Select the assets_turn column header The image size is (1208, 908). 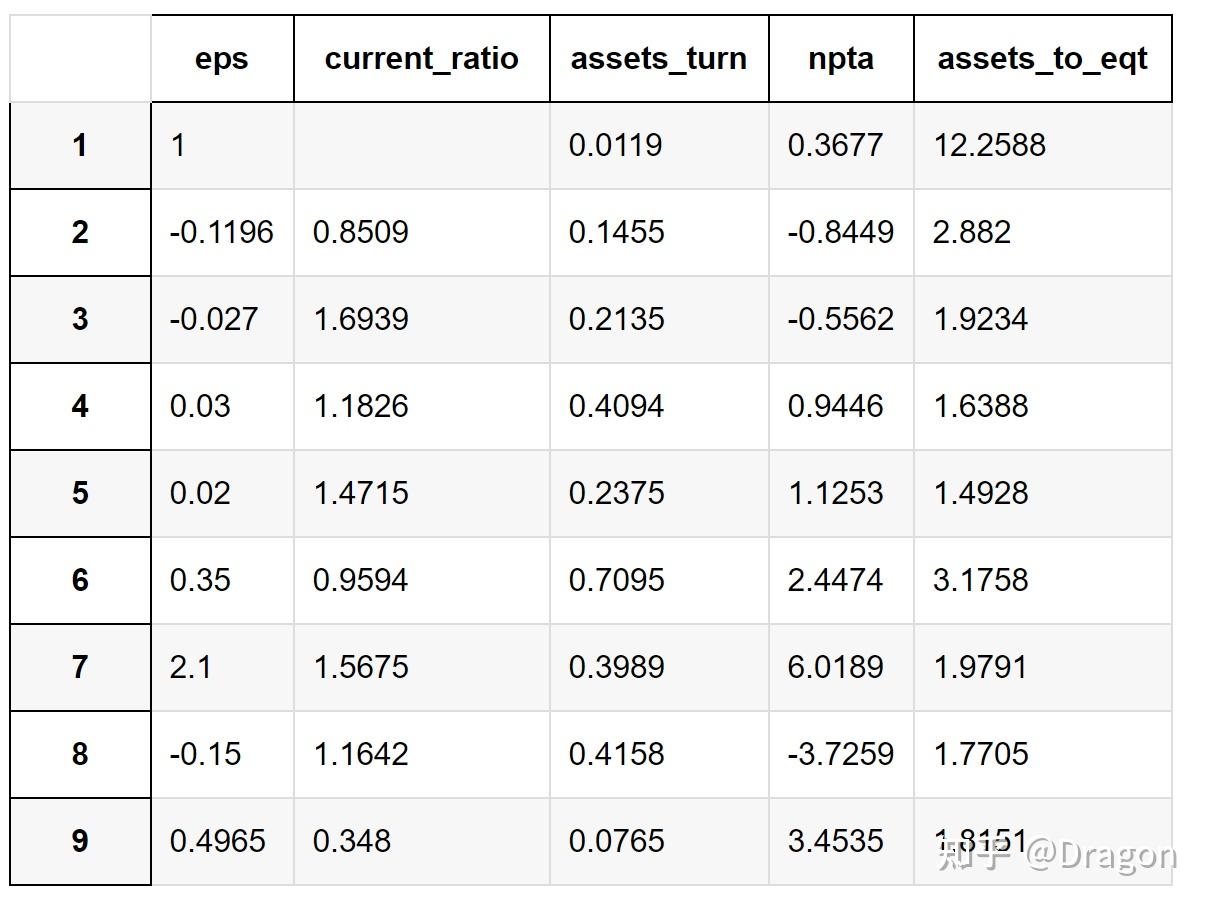pos(658,59)
